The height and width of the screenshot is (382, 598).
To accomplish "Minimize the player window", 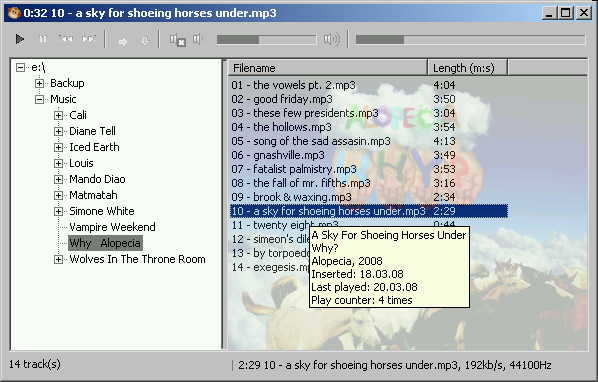I will pyautogui.click(x=549, y=13).
